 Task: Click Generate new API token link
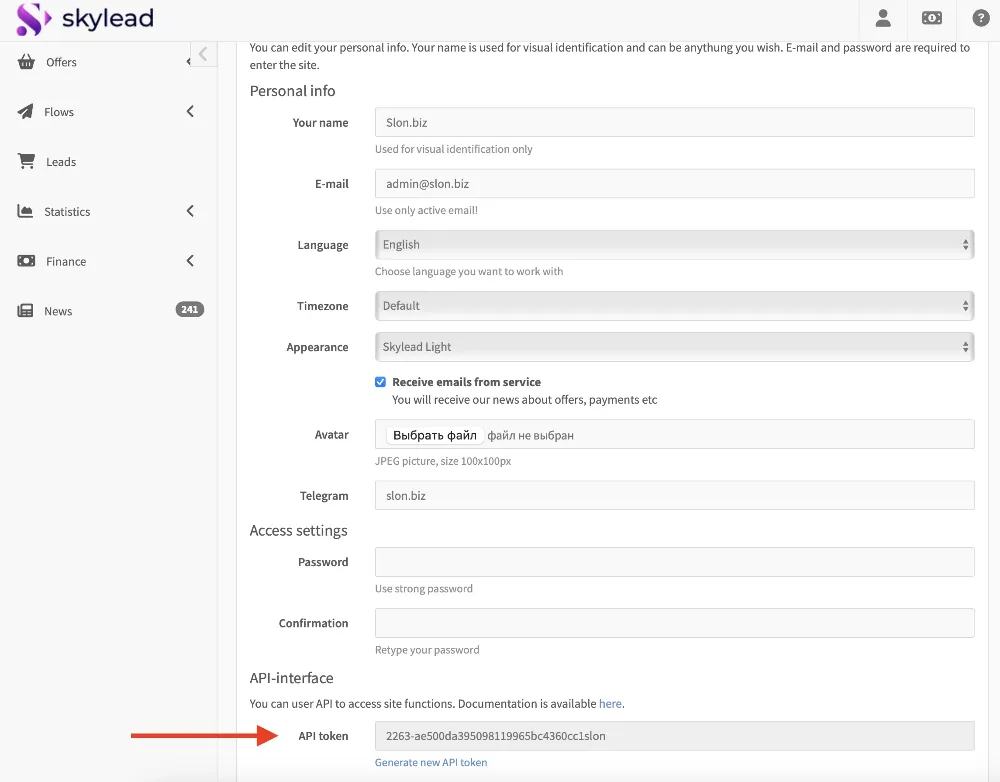pos(430,762)
